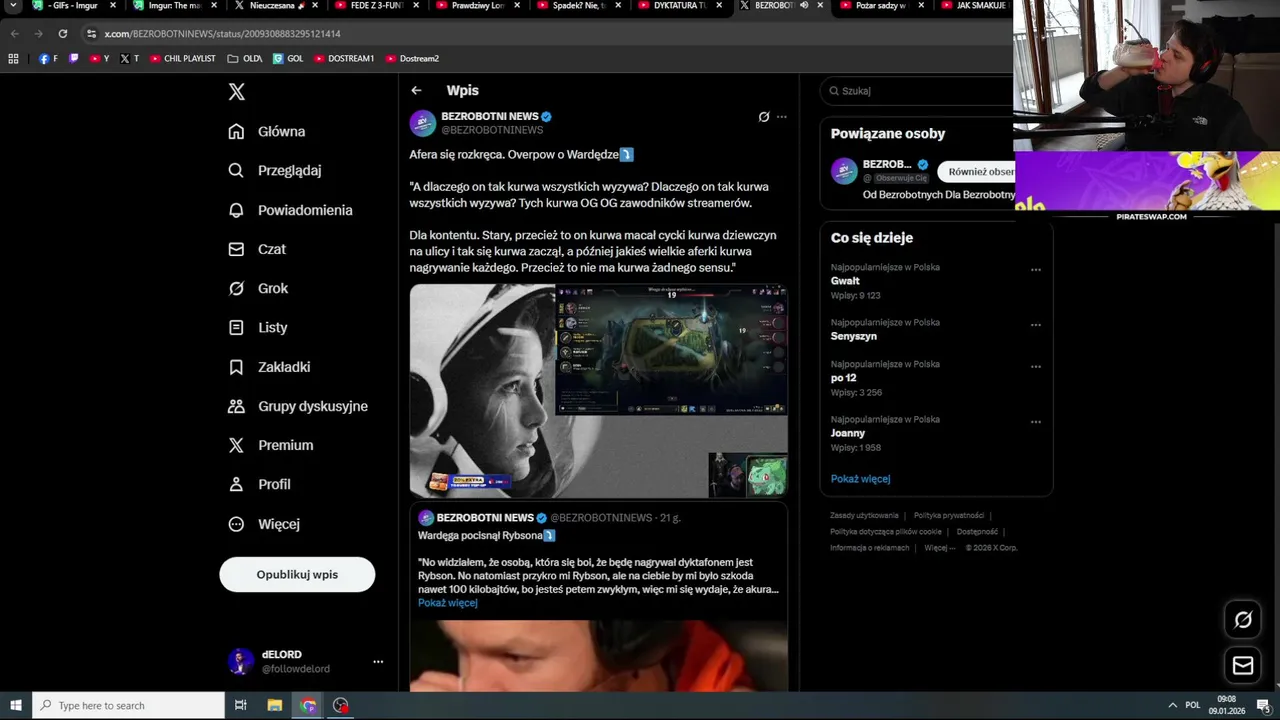Open DOSTREAM1 bookmark
This screenshot has height=720, width=1280.
344,58
